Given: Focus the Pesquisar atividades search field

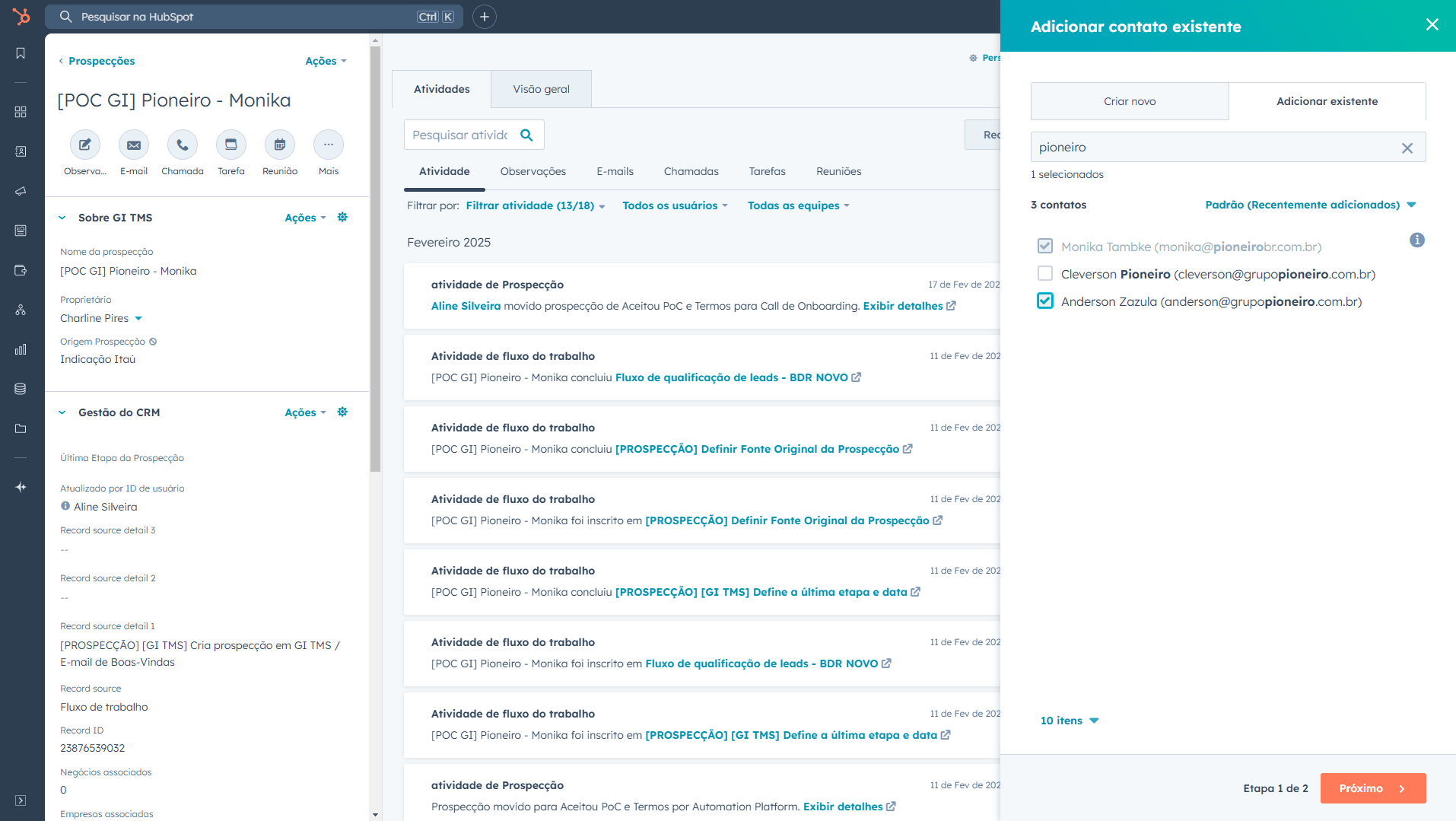Looking at the screenshot, I should tap(460, 135).
